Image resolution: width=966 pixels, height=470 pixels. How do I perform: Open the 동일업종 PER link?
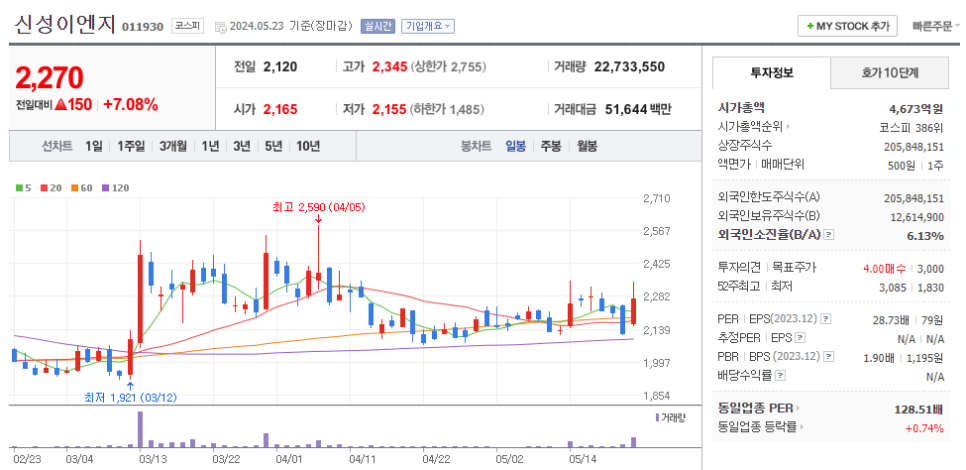click(x=759, y=408)
